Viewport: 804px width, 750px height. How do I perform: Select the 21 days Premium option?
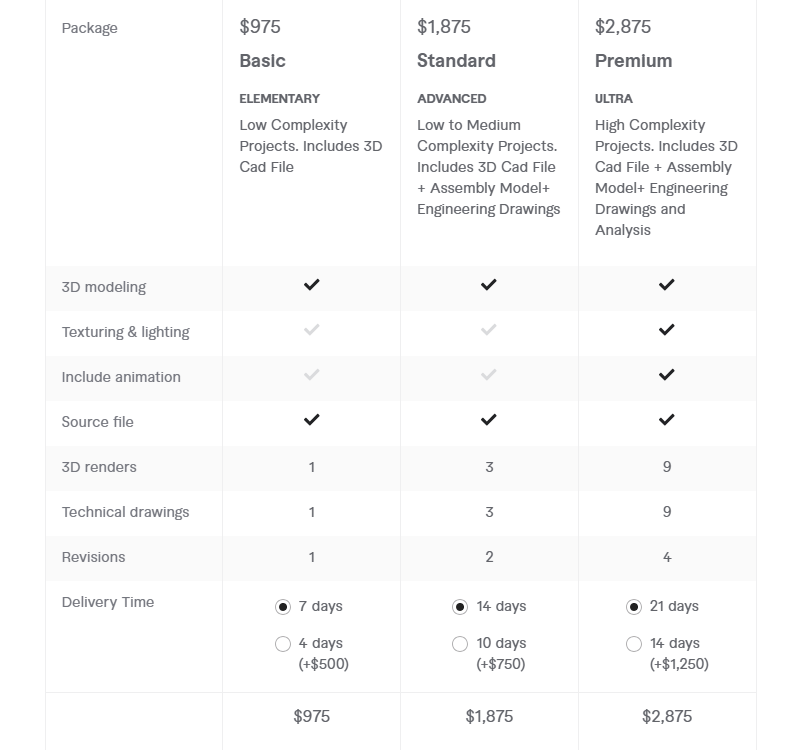634,607
